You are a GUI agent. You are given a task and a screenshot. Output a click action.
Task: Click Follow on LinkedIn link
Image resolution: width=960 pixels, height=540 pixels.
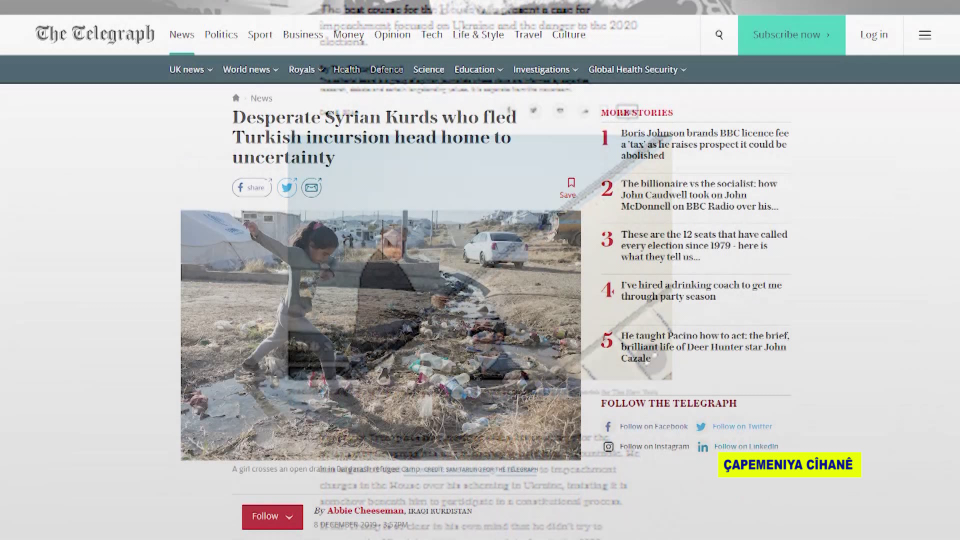[x=746, y=447]
